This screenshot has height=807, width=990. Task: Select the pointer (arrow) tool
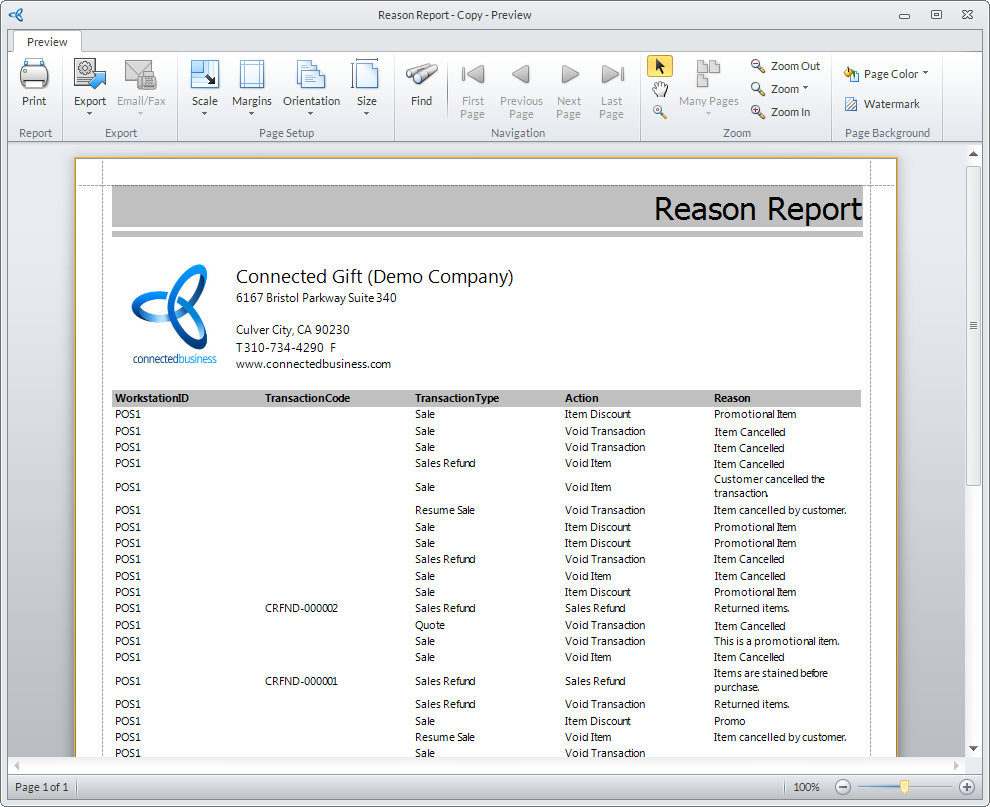pos(659,66)
